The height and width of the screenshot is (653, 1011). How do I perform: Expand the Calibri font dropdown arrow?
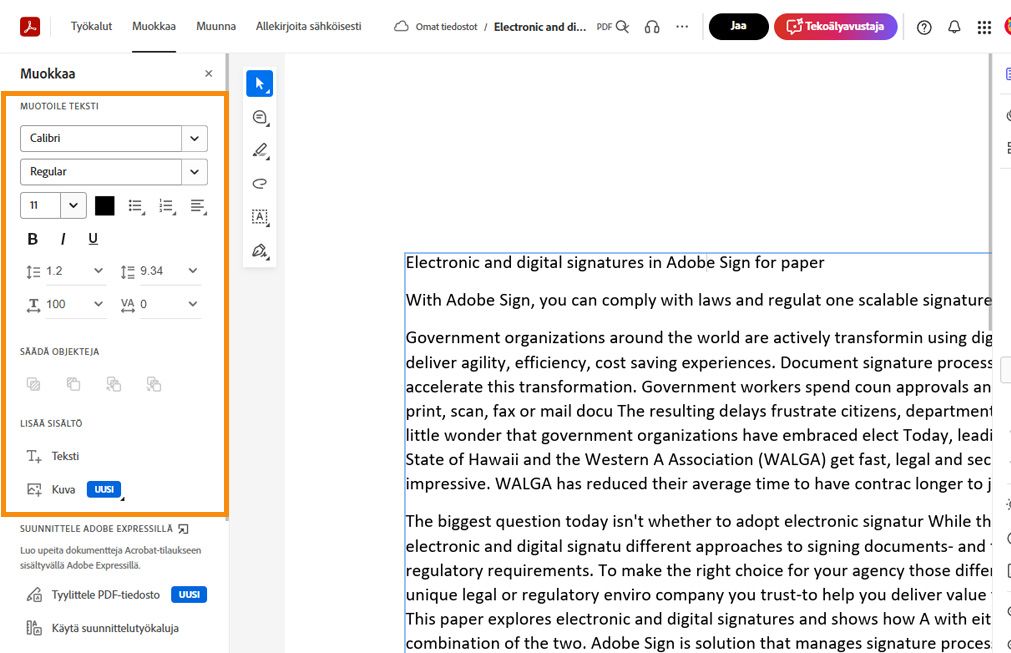[x=195, y=139]
